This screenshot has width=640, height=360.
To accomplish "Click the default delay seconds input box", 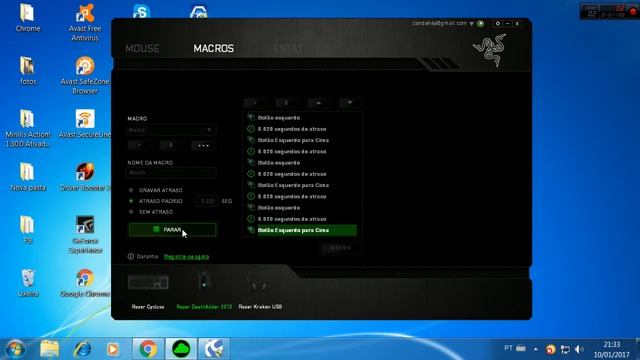I will [x=207, y=201].
